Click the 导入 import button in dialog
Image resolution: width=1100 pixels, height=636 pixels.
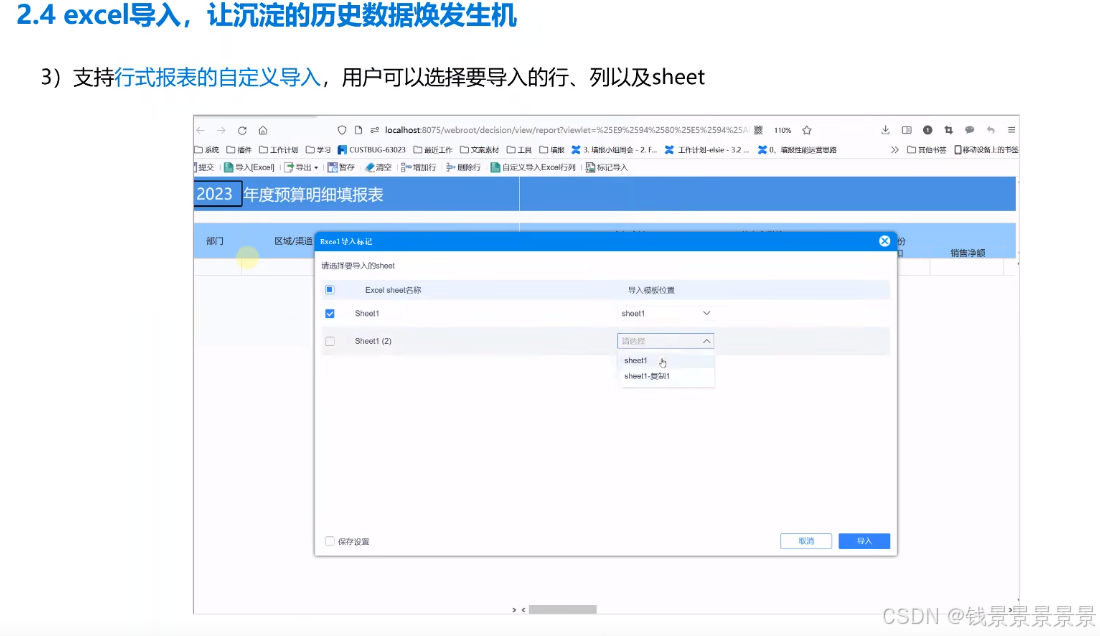(864, 541)
